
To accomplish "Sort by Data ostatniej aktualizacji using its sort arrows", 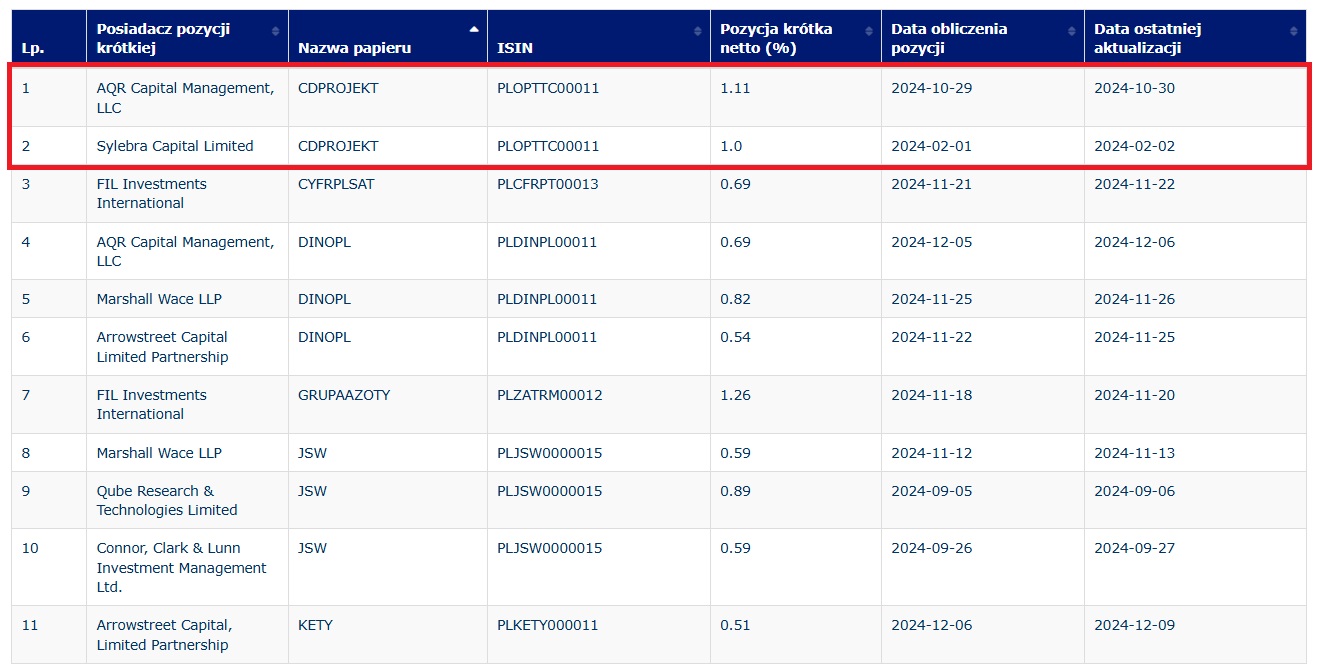I will click(x=1294, y=32).
